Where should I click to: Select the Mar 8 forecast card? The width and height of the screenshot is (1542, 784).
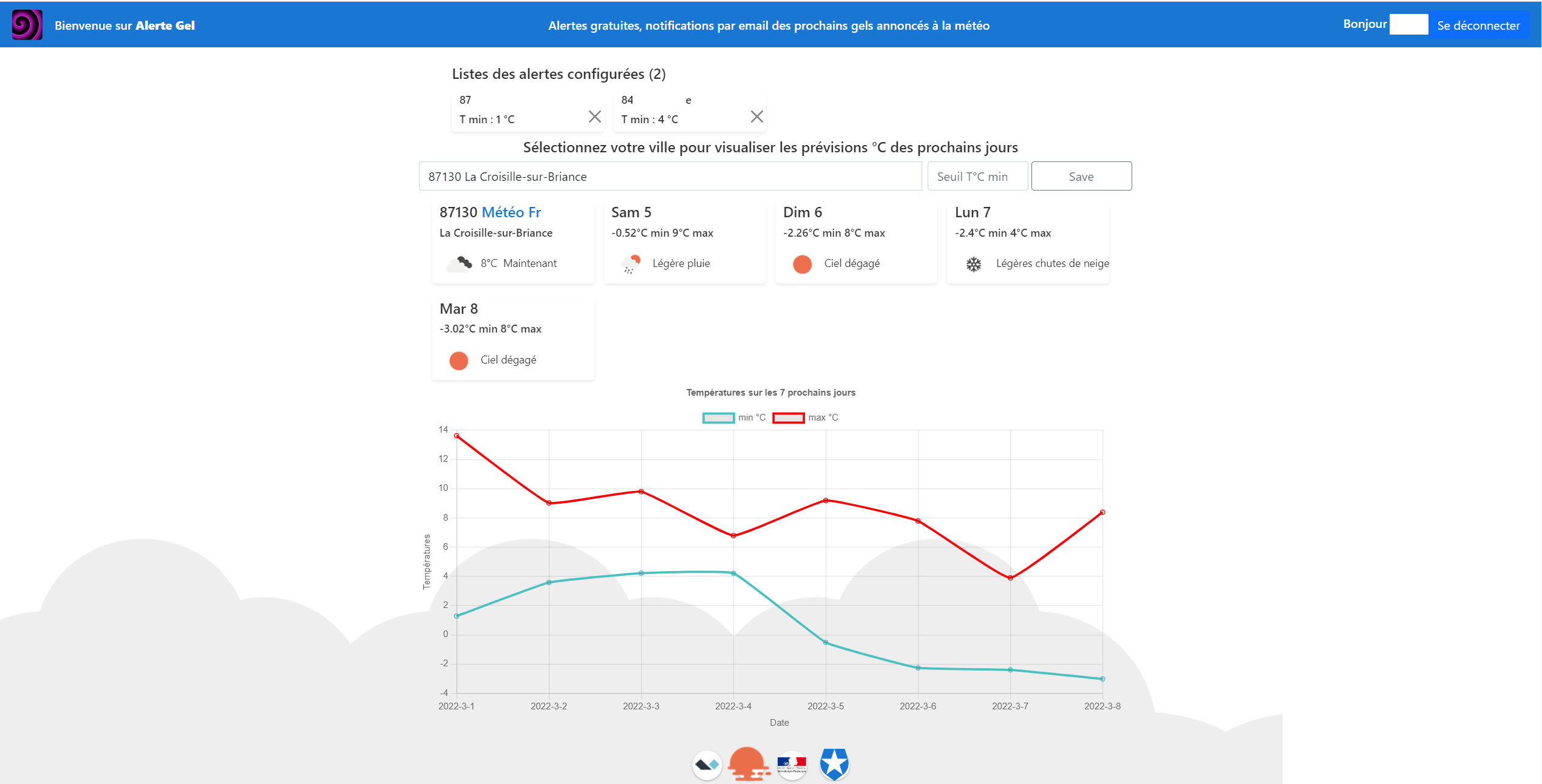(513, 339)
